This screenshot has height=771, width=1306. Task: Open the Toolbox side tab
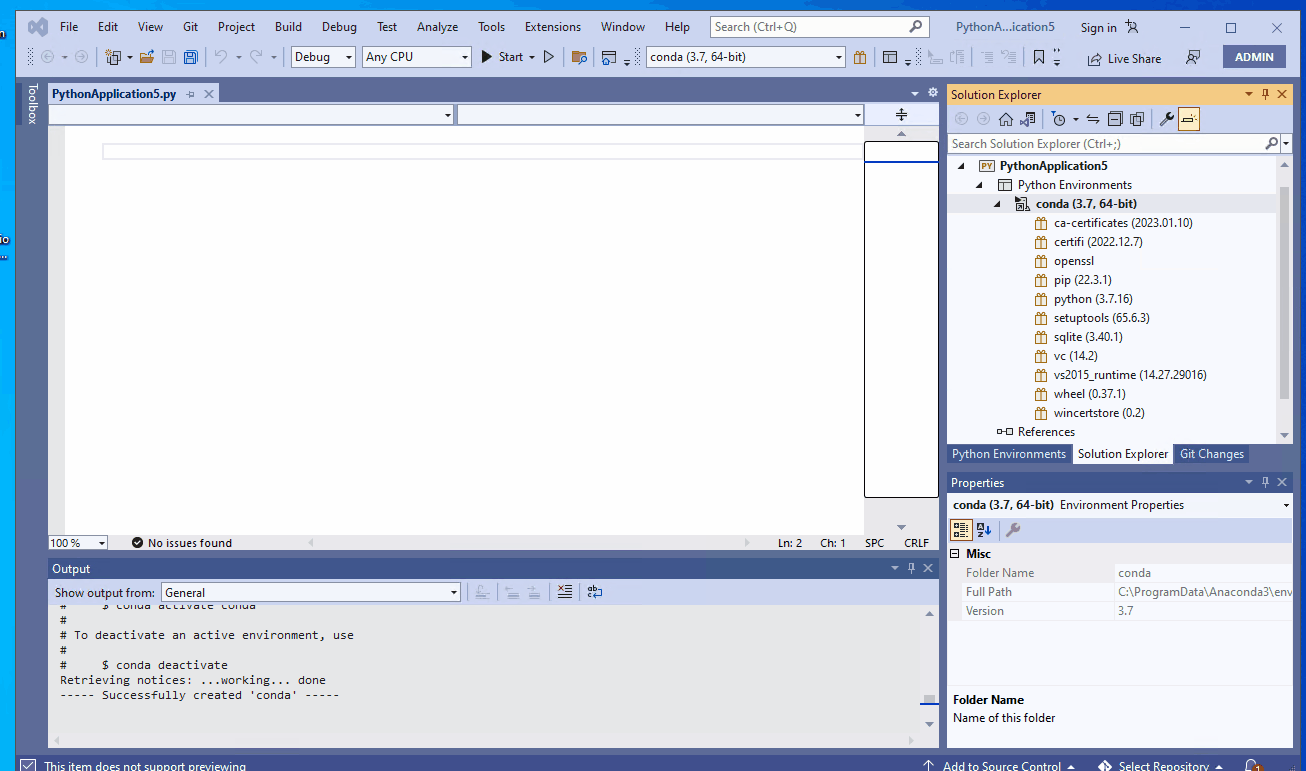[x=32, y=104]
